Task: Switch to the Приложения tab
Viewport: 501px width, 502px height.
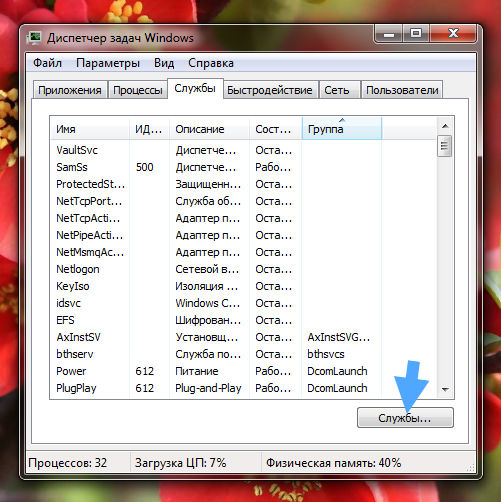Action: pyautogui.click(x=70, y=90)
